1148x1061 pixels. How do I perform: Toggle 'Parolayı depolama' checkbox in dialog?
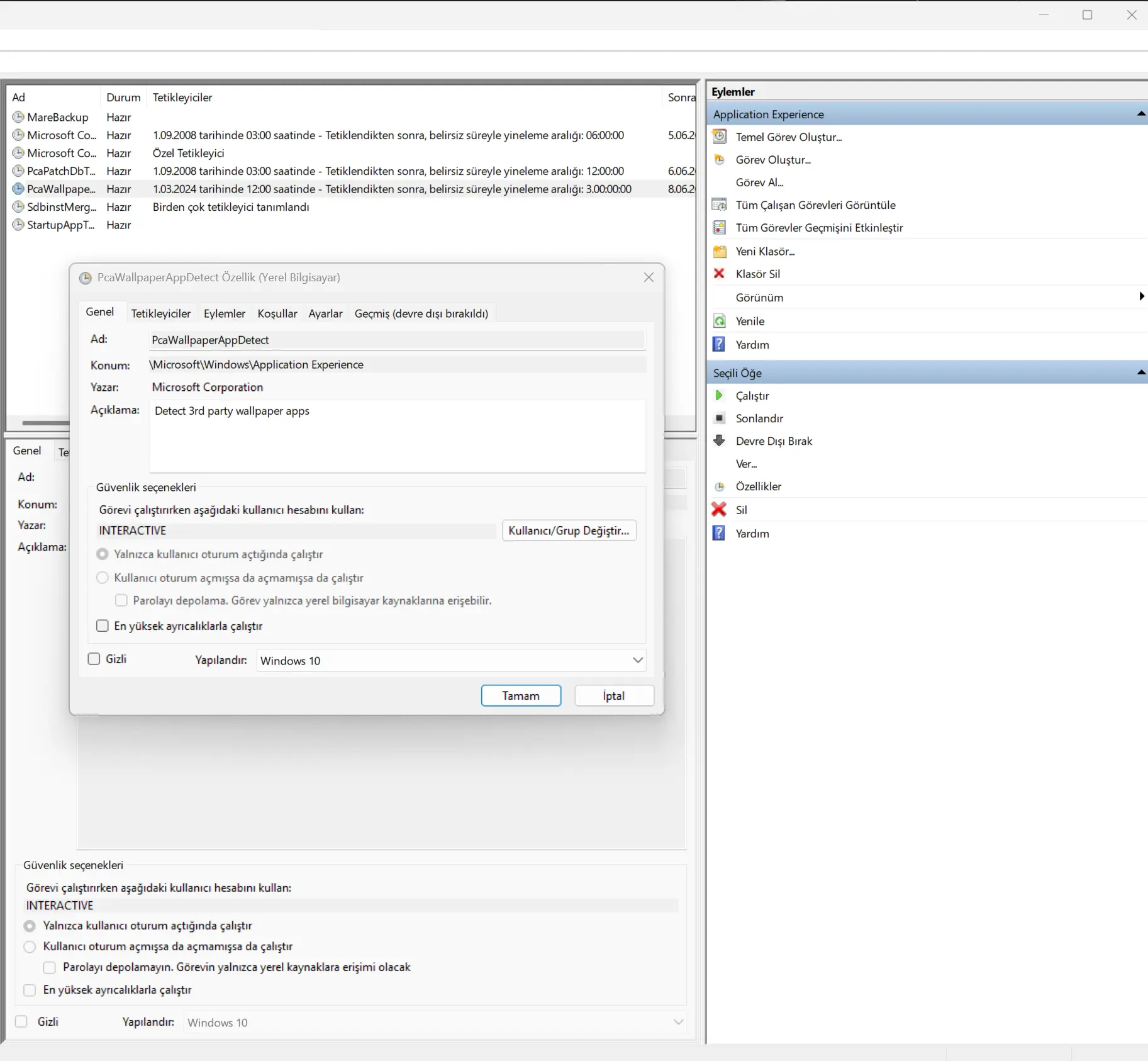121,600
